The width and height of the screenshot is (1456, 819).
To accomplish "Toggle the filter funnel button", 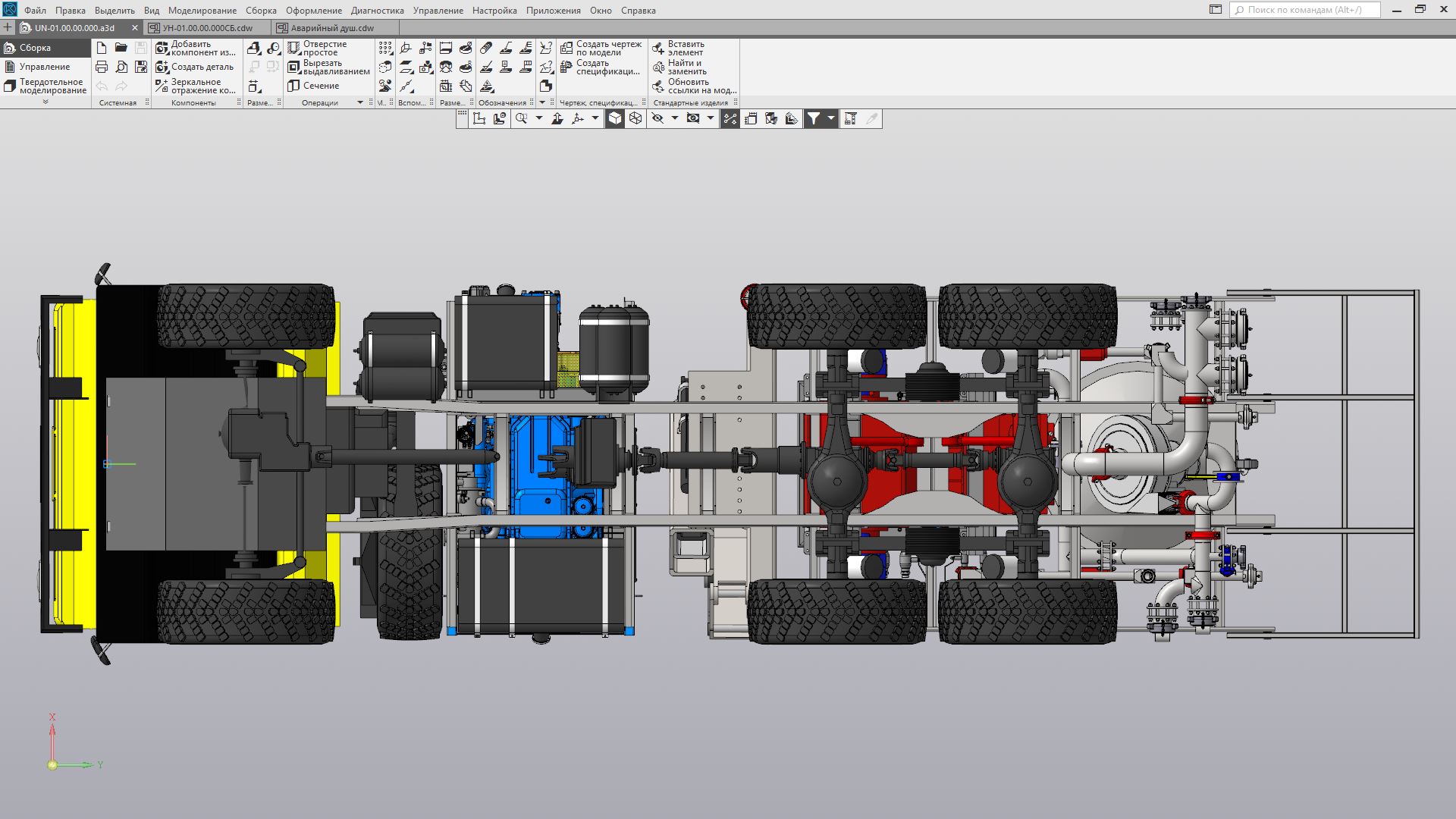I will (813, 119).
